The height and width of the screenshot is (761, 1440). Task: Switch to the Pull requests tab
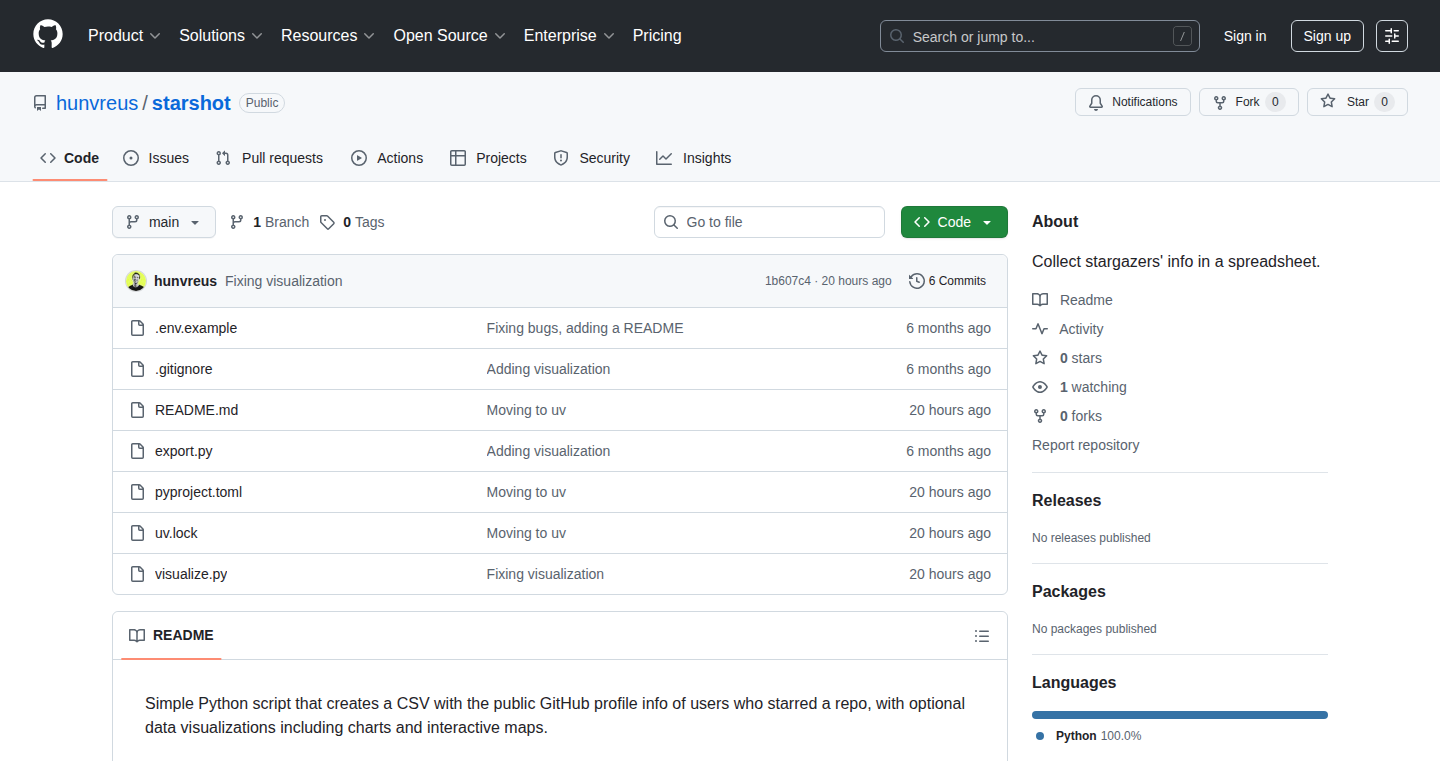pos(269,158)
